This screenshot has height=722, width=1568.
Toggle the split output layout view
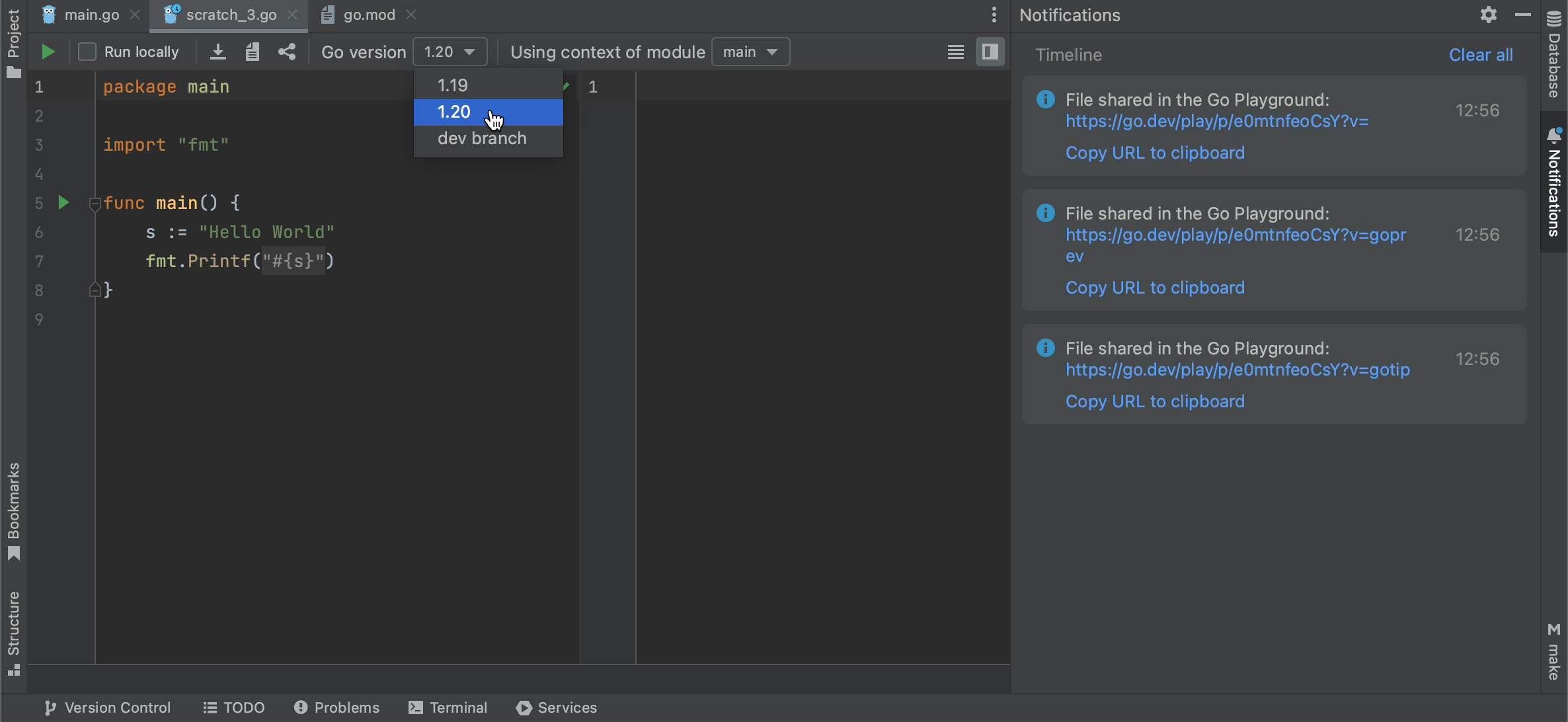click(989, 51)
